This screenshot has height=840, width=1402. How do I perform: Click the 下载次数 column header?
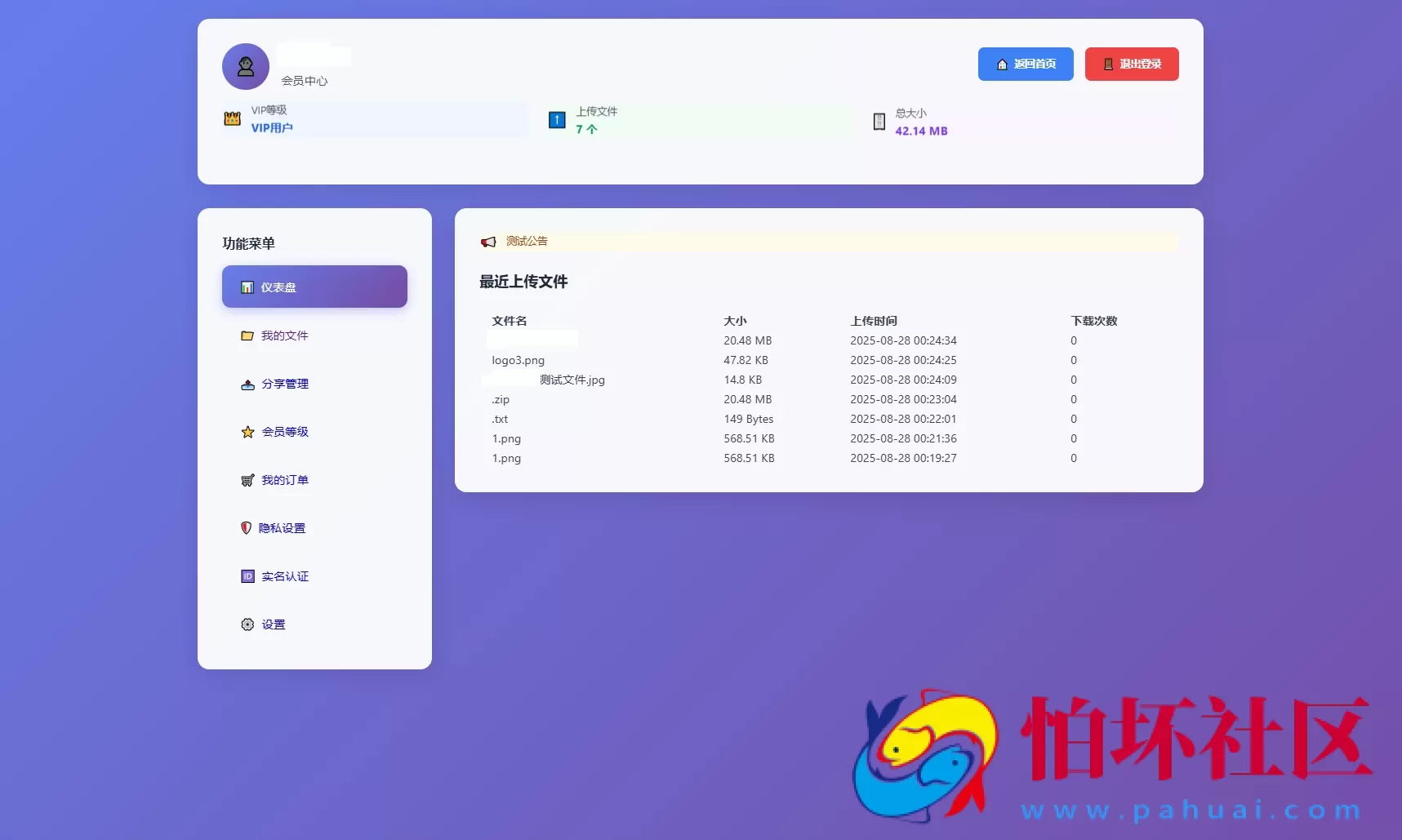(1095, 321)
